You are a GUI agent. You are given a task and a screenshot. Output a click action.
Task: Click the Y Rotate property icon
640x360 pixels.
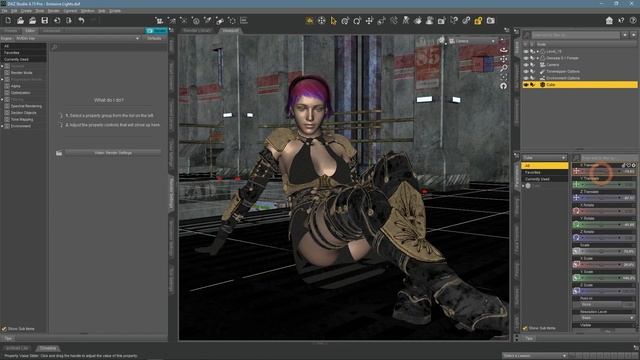(x=576, y=224)
